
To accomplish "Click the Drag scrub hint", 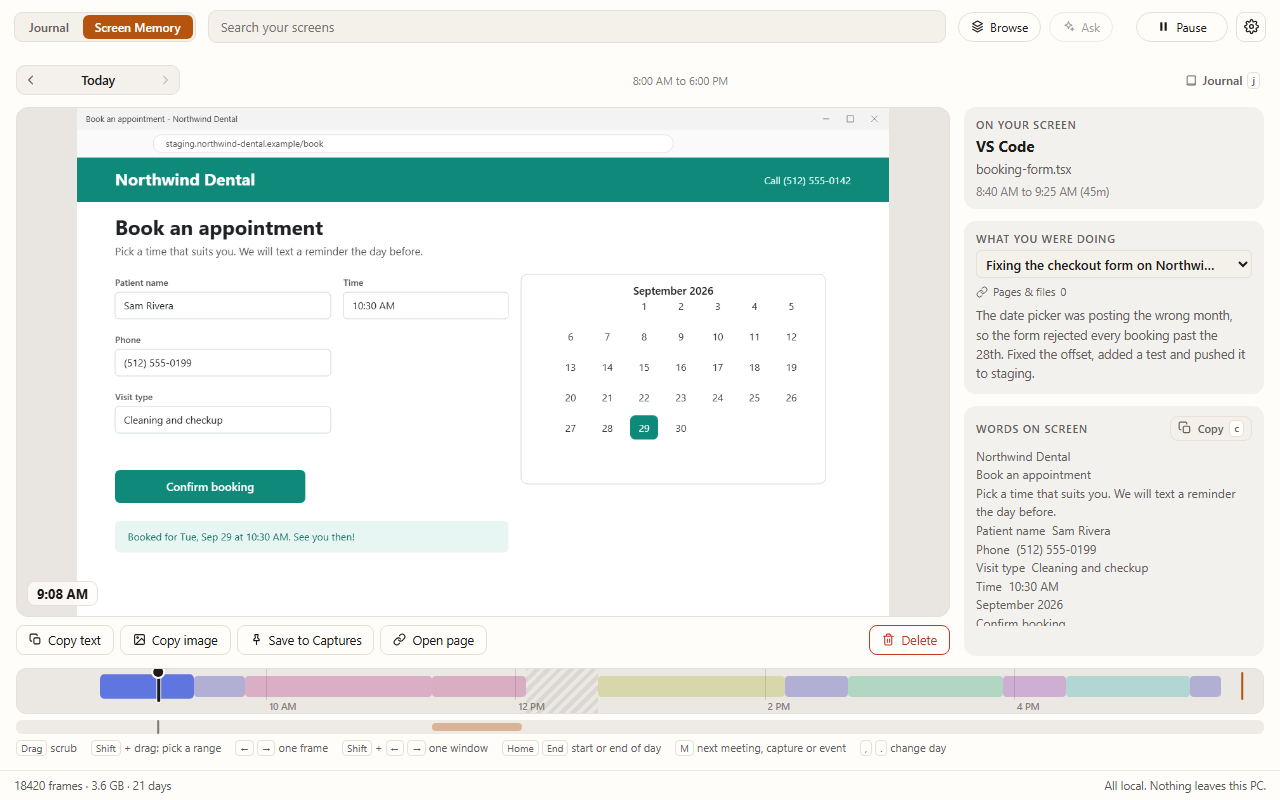I will point(47,748).
